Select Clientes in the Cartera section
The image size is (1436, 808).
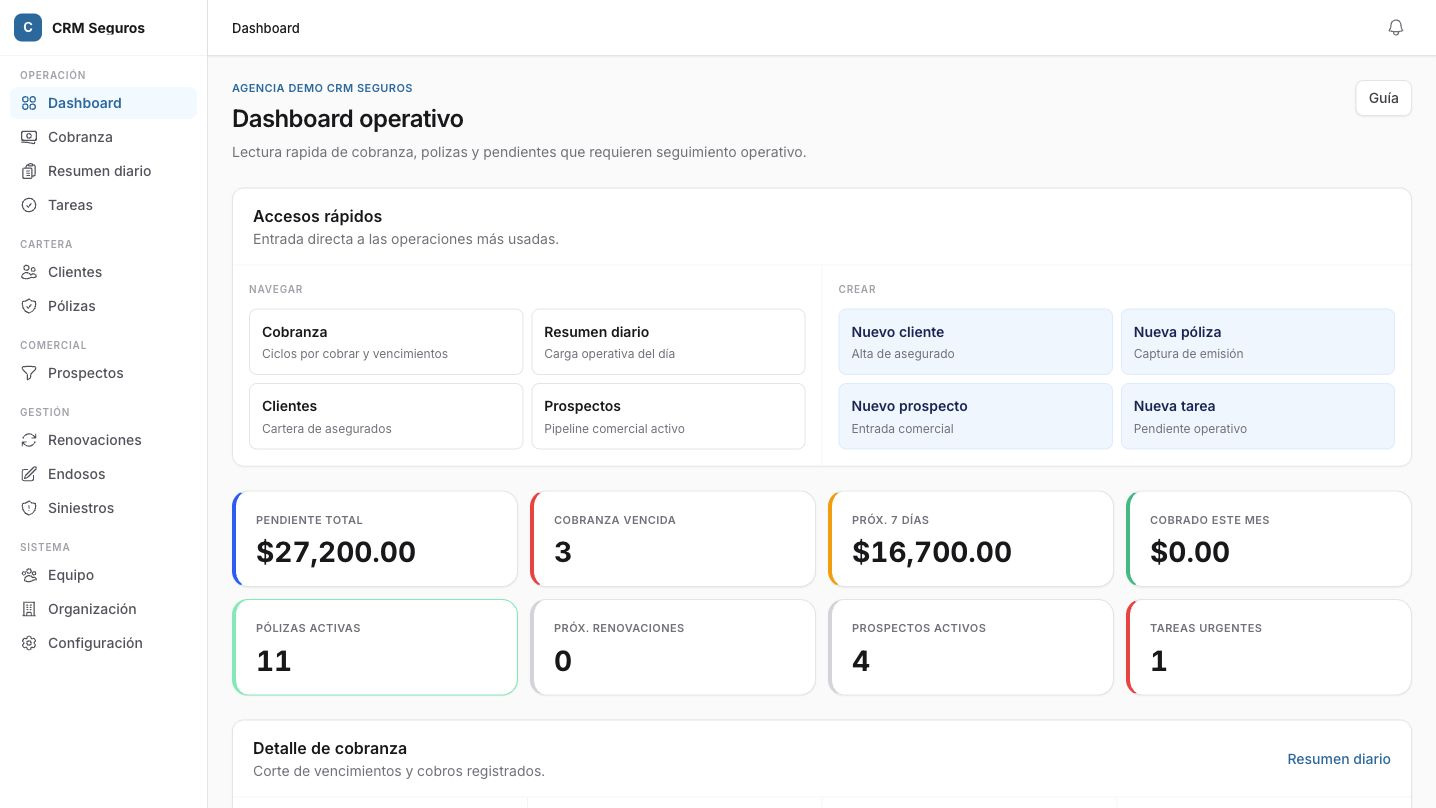[103, 272]
